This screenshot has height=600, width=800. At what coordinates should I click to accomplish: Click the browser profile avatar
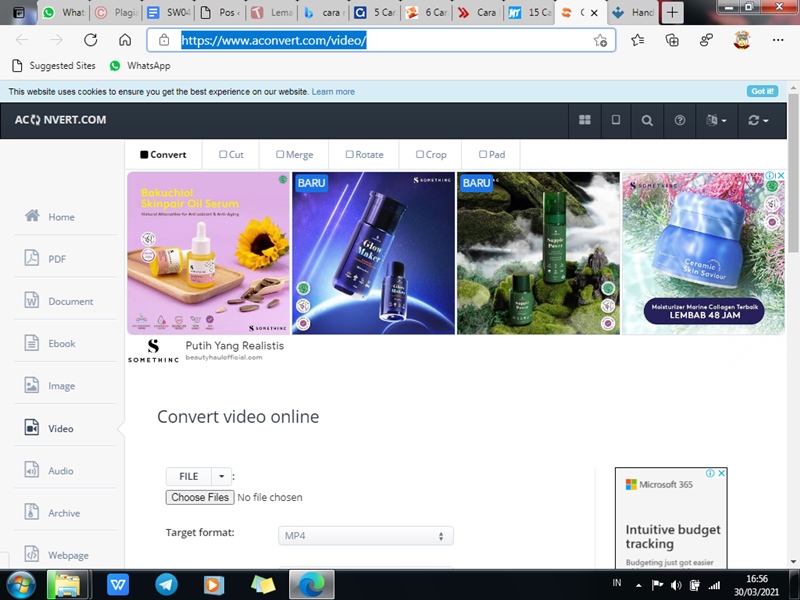pos(741,40)
